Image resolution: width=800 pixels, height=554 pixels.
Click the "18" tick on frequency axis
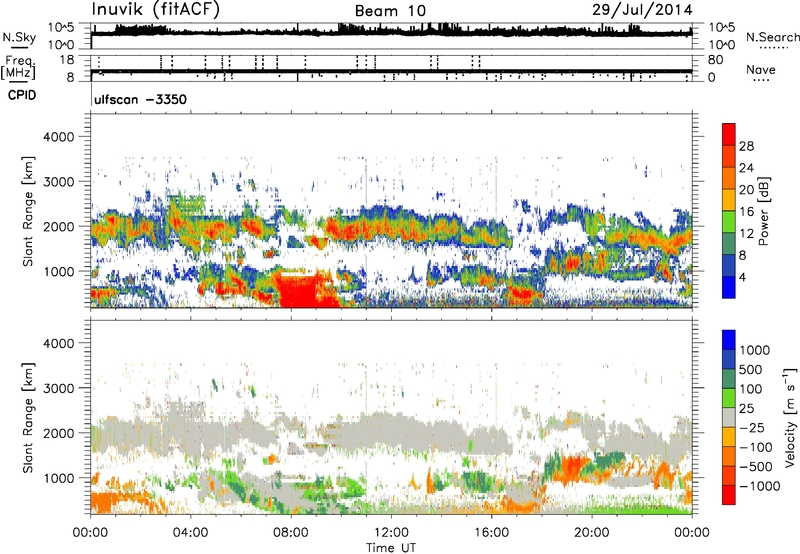[x=67, y=60]
